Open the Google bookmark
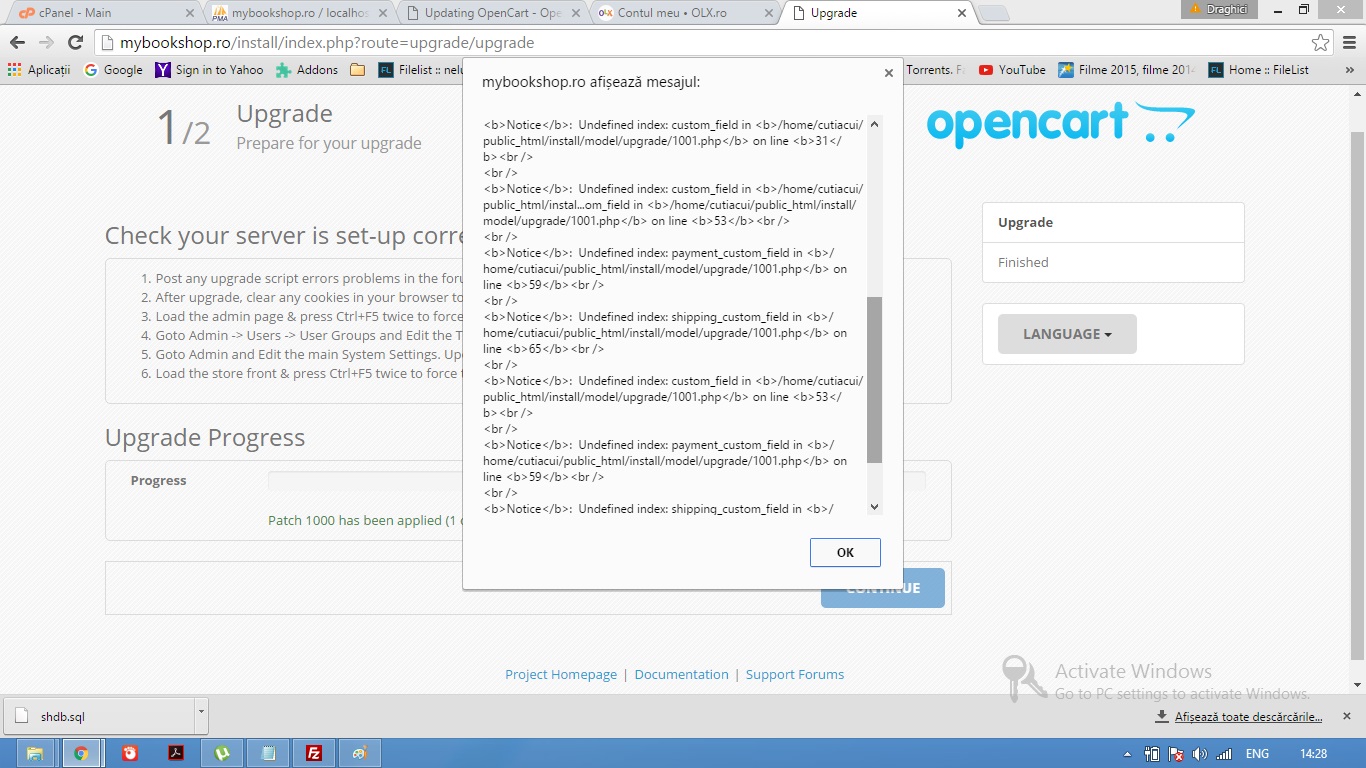This screenshot has width=1366, height=768. coord(113,70)
